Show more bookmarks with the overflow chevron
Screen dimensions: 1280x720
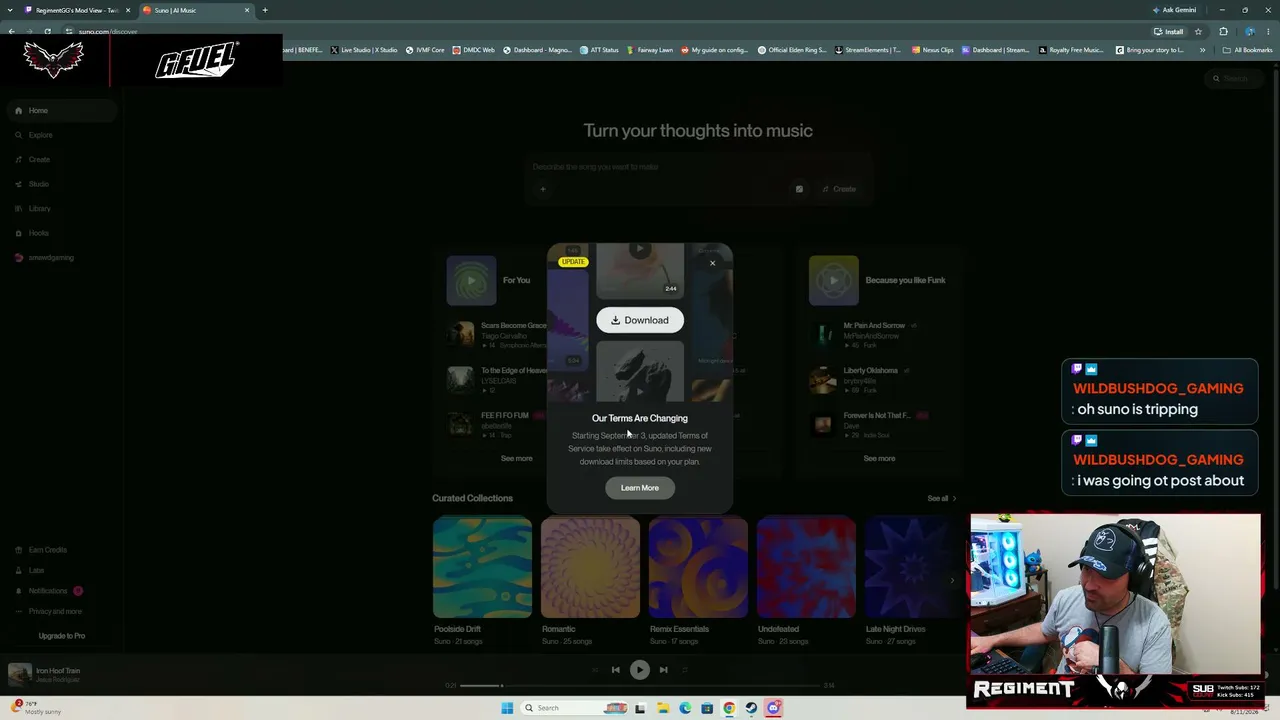(x=1202, y=50)
